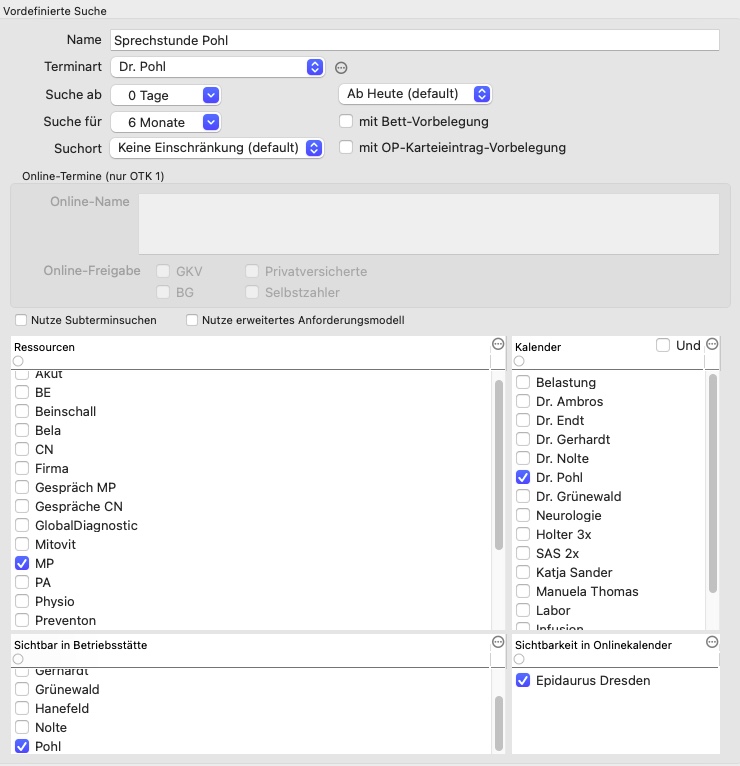Check Nolte in Betriebsstätte list
Image resolution: width=740 pixels, height=766 pixels.
click(x=21, y=727)
